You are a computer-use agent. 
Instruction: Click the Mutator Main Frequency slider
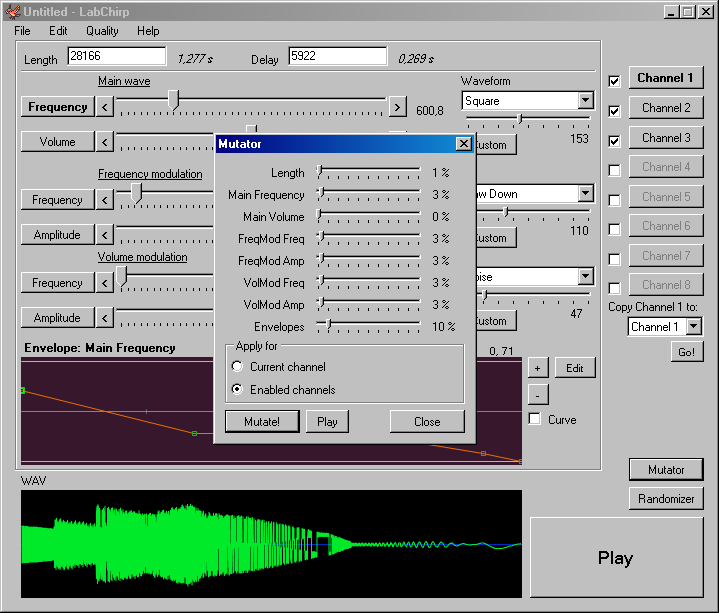[368, 194]
